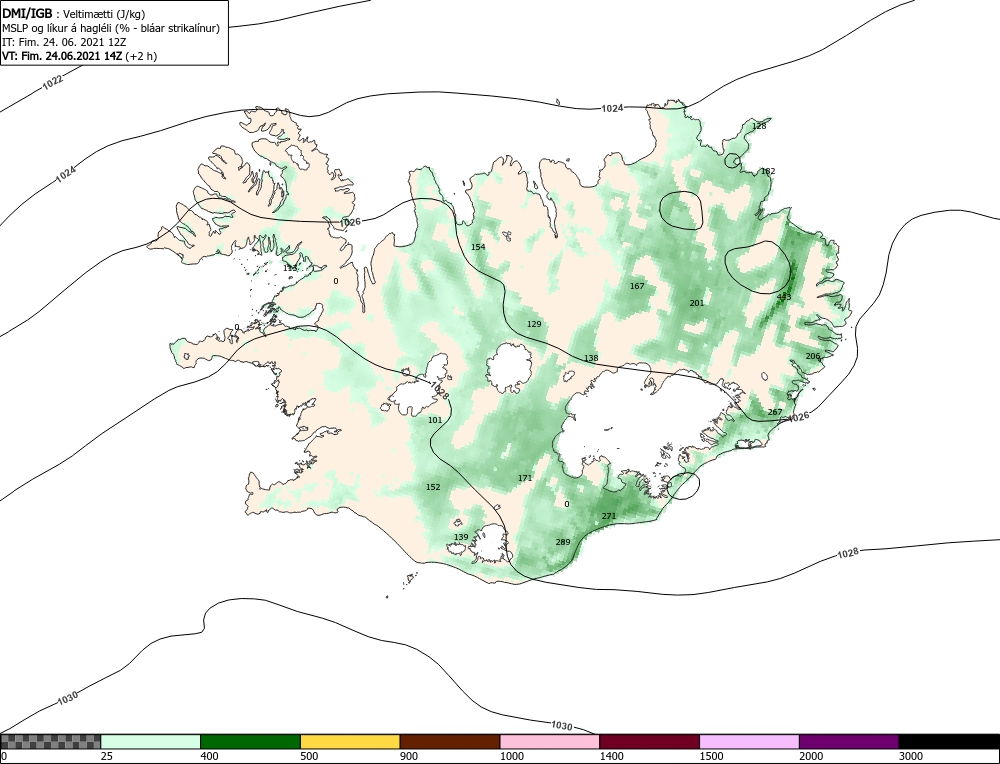Choose the black 3000+ legend swatch
Viewport: 1000px width, 764px height.
tap(949, 742)
